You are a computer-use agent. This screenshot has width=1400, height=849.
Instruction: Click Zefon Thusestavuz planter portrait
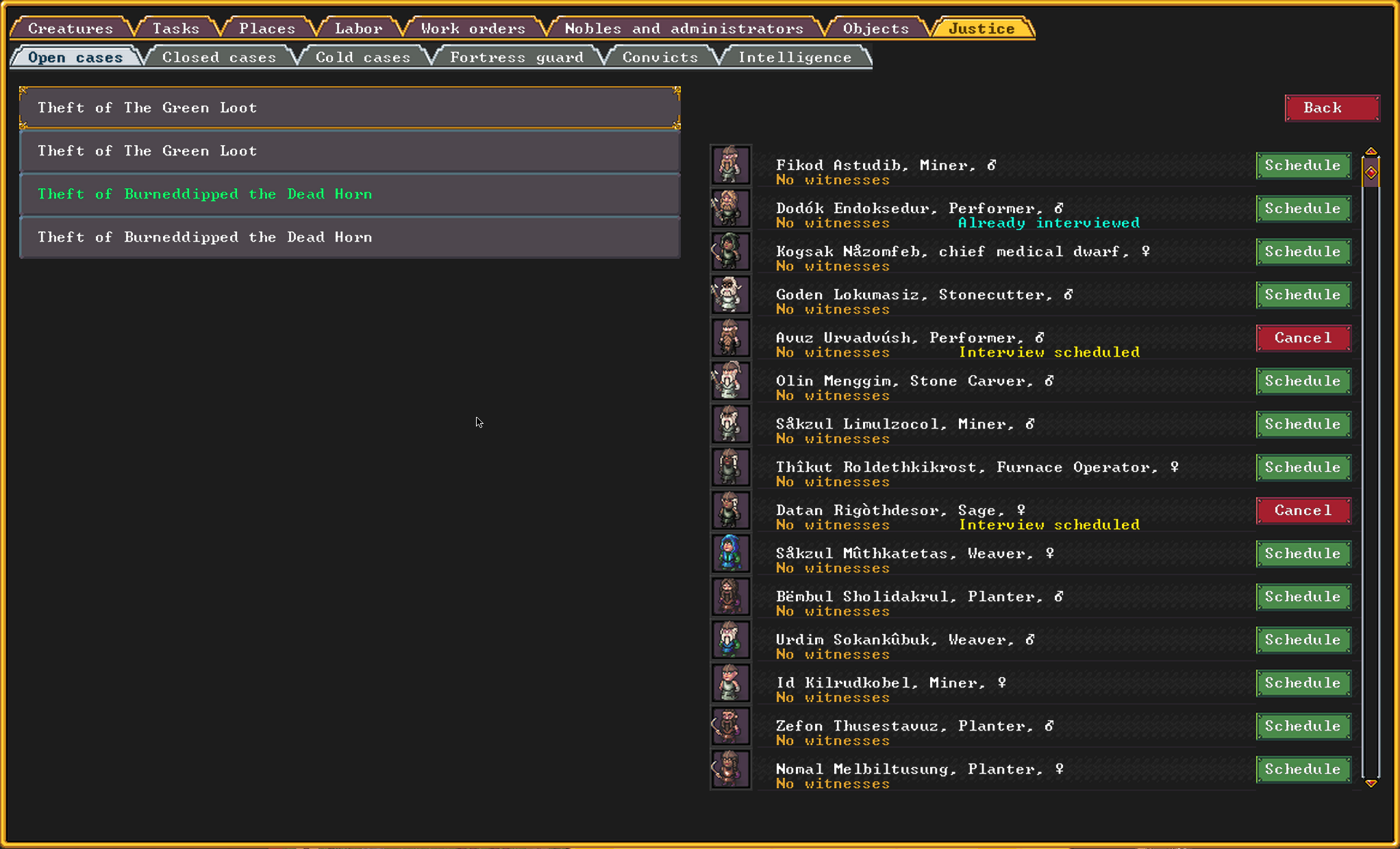click(730, 726)
